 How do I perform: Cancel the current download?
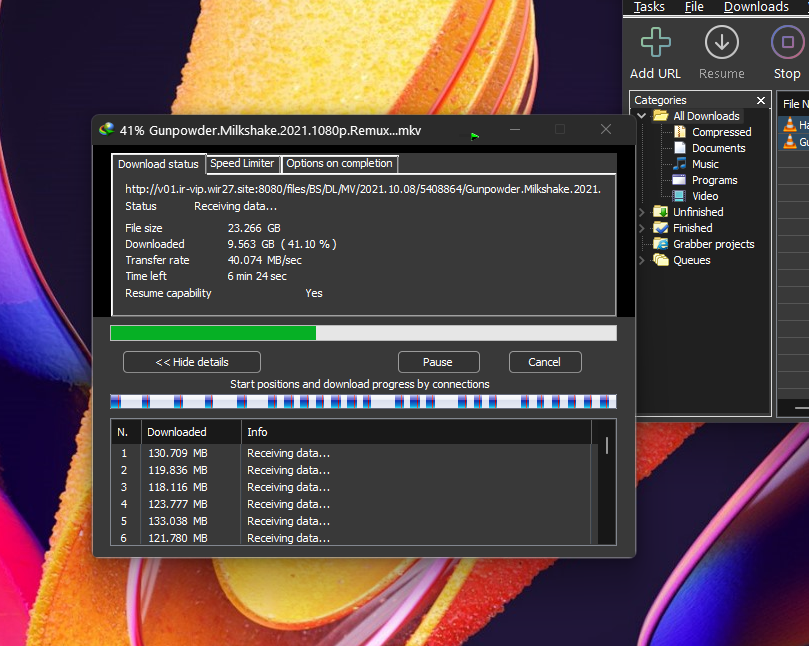tap(545, 362)
